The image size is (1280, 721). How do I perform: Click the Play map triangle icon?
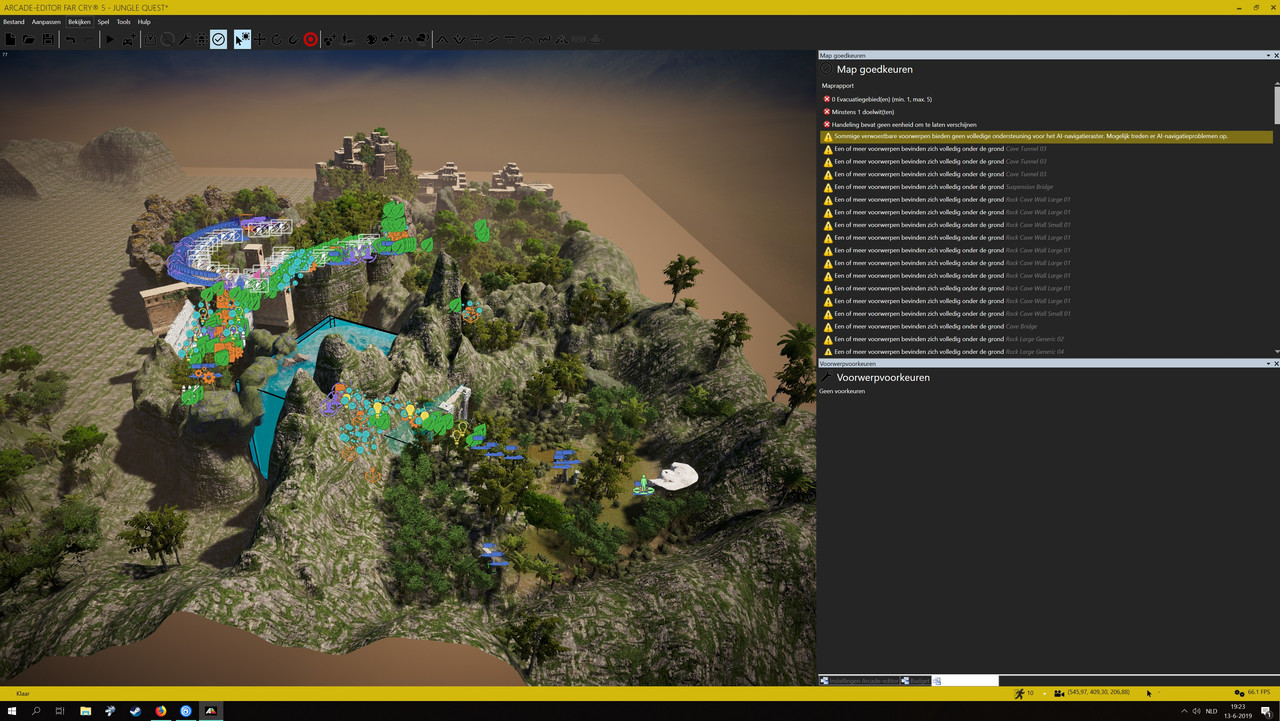tap(110, 39)
